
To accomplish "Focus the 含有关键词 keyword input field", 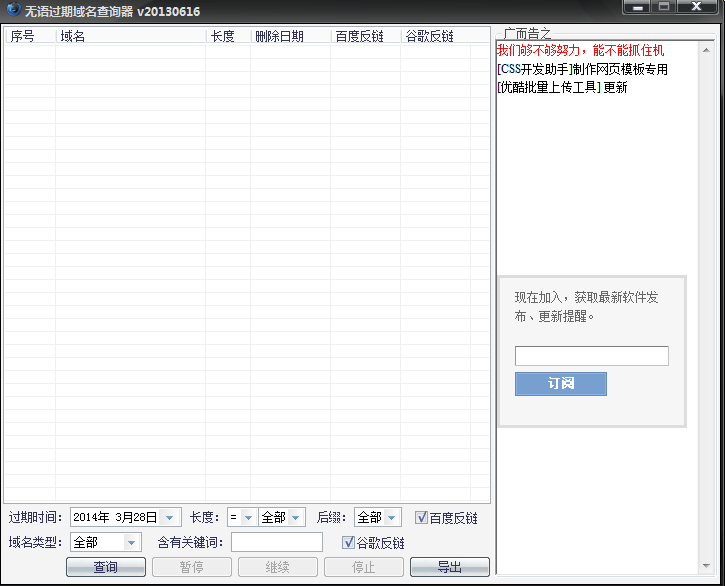I will click(277, 542).
